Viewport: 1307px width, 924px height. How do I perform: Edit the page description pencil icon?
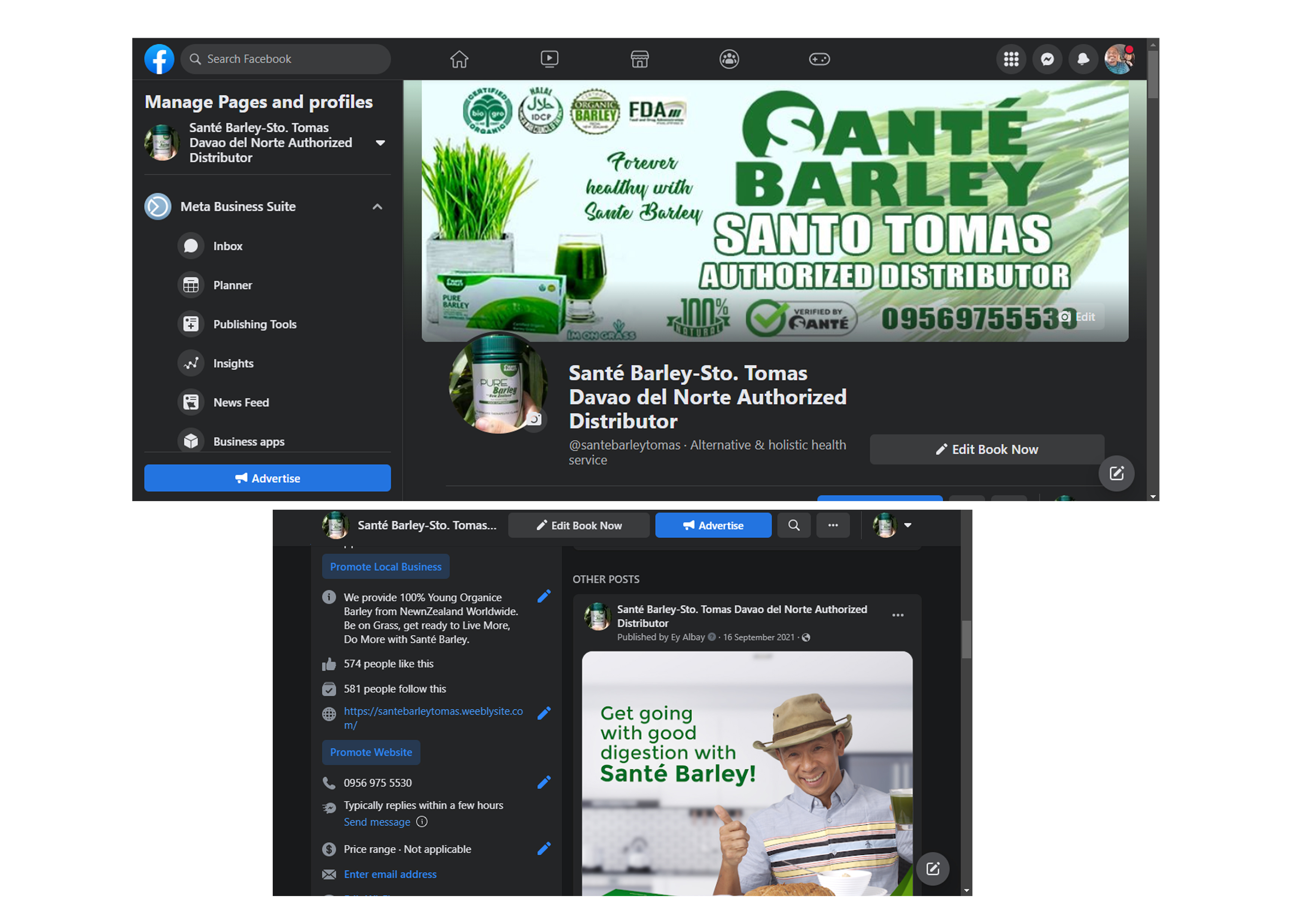(x=544, y=596)
